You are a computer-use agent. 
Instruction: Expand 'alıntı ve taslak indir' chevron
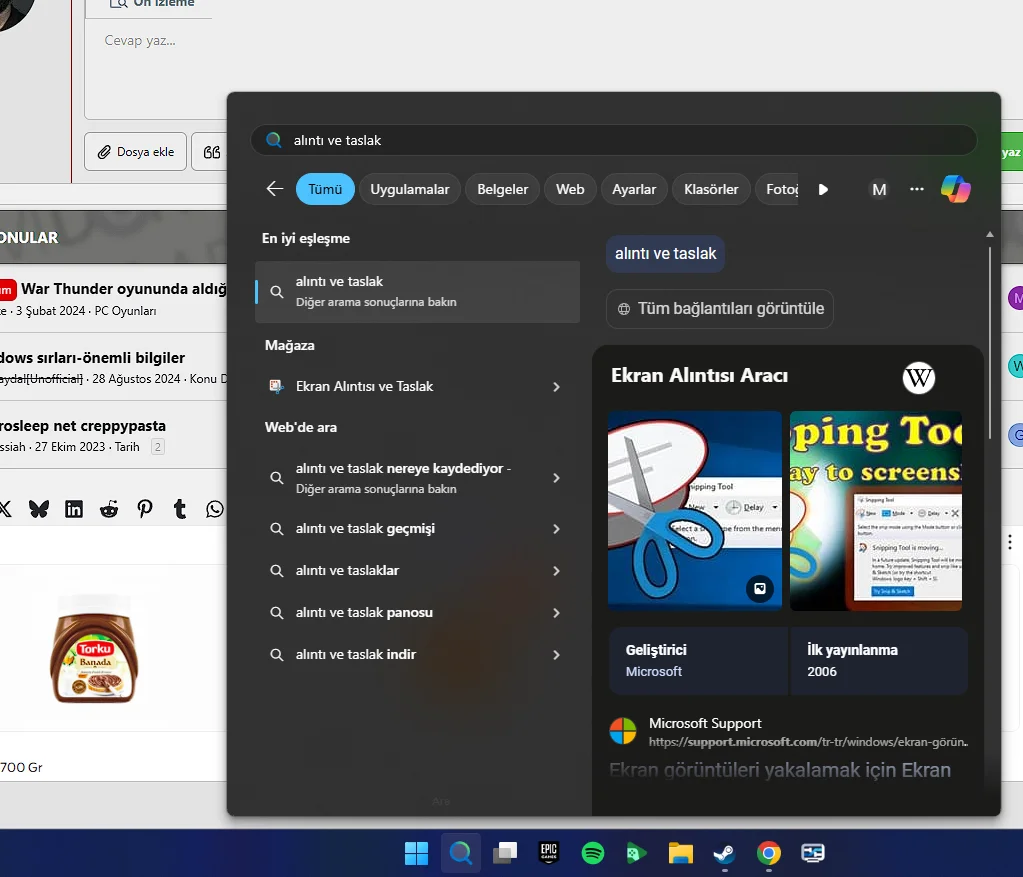pos(556,654)
